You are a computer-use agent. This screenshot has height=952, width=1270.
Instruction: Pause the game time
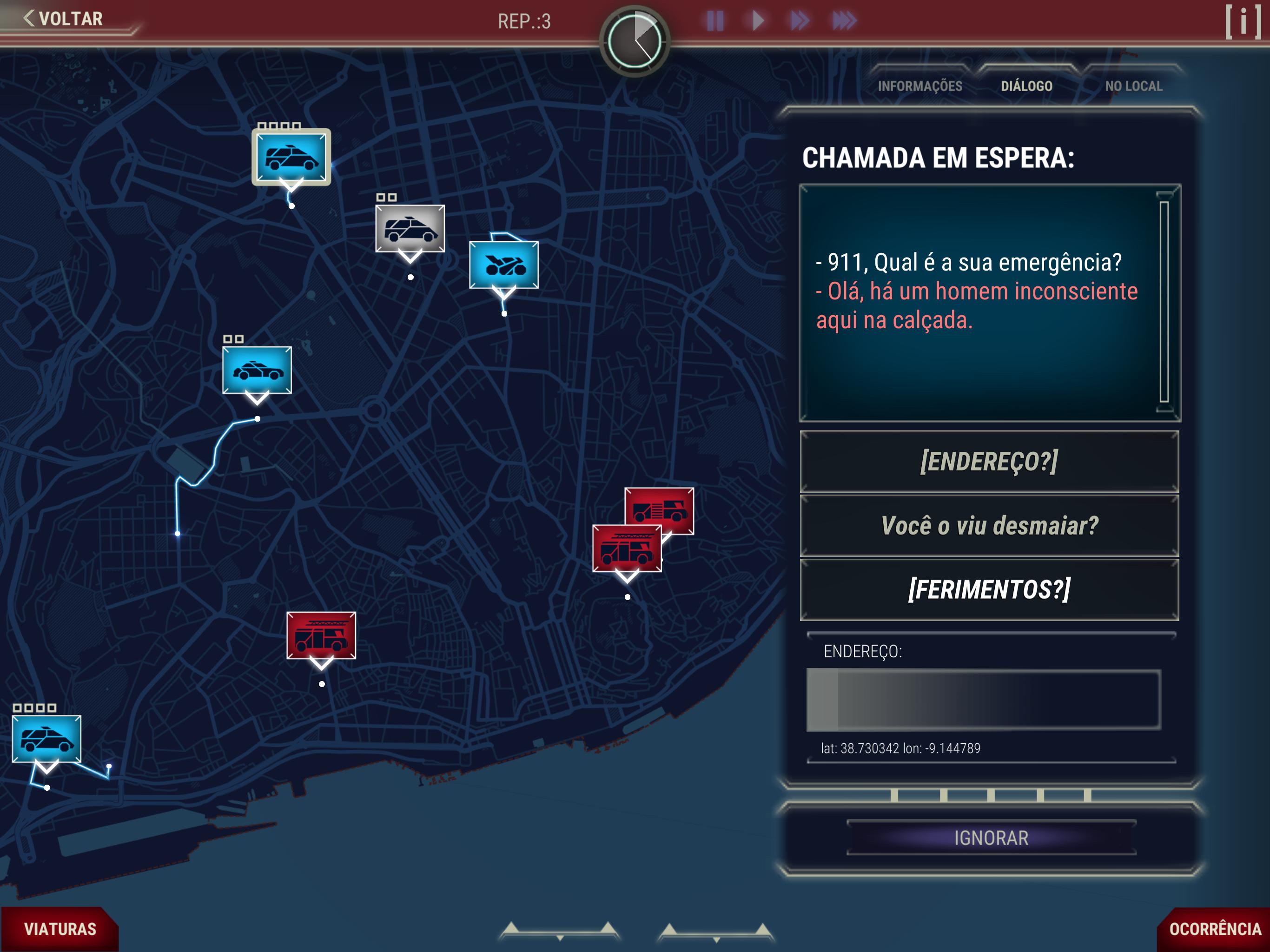[715, 20]
